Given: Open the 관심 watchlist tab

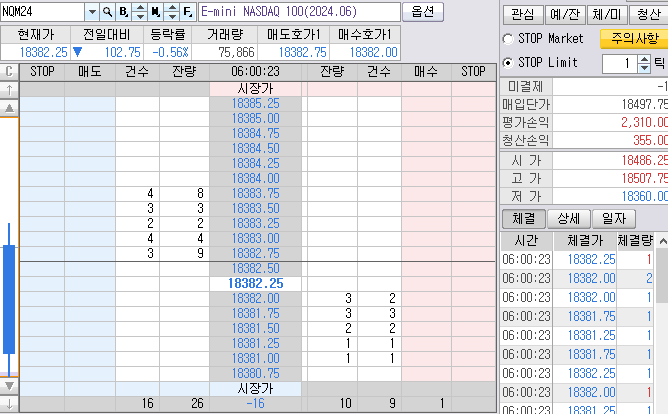Looking at the screenshot, I should (523, 14).
